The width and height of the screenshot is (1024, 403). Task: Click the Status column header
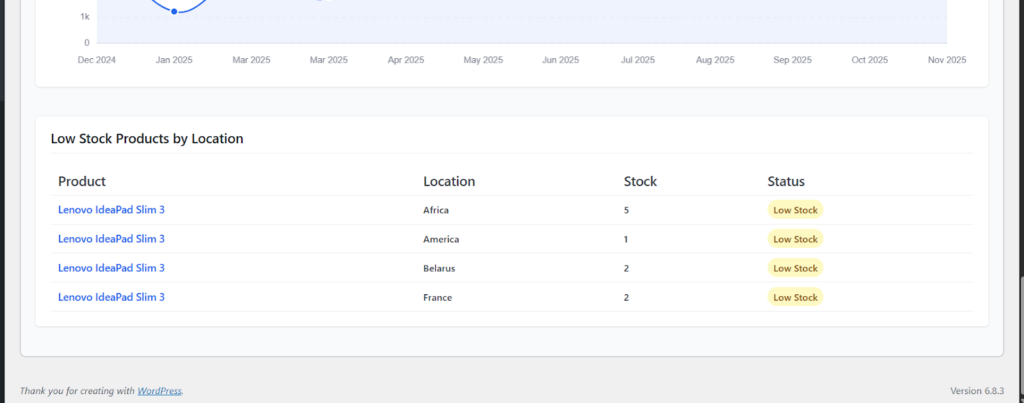coord(786,181)
